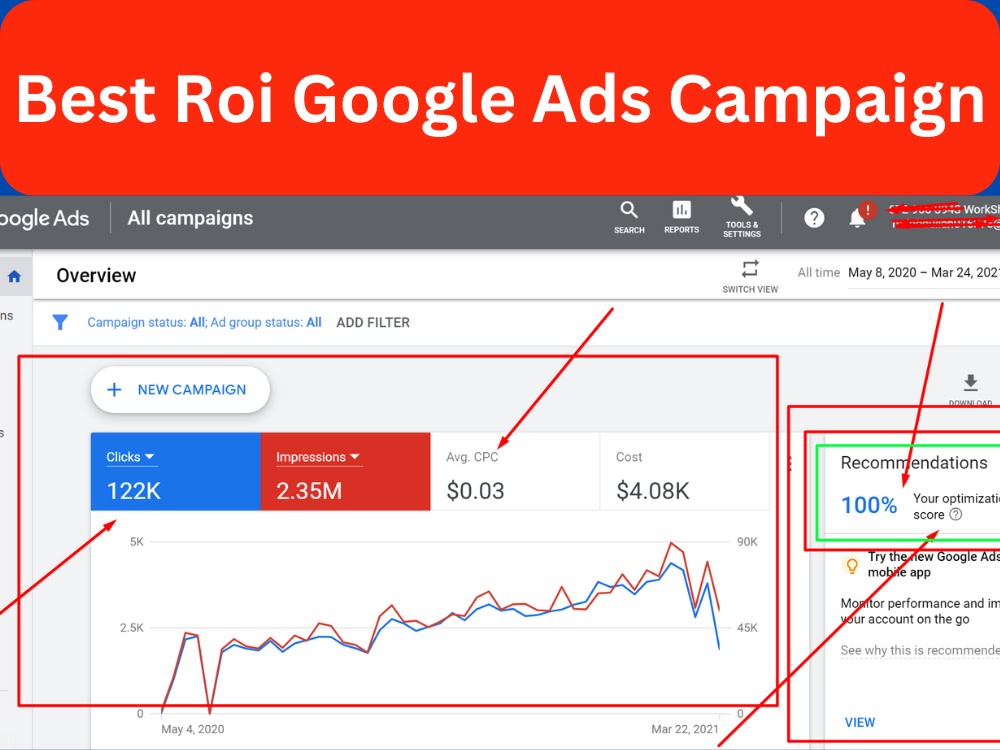Open the Clicks metric dropdown
Screen dimensions: 1000x750
pos(130,457)
